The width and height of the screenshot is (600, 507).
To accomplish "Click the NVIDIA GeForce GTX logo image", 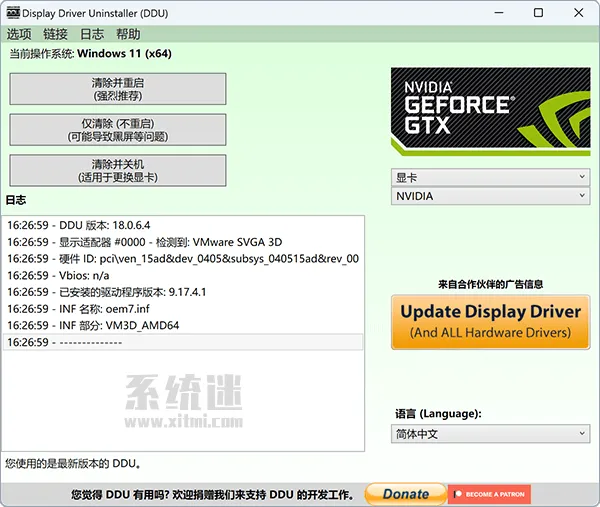I will coord(491,111).
